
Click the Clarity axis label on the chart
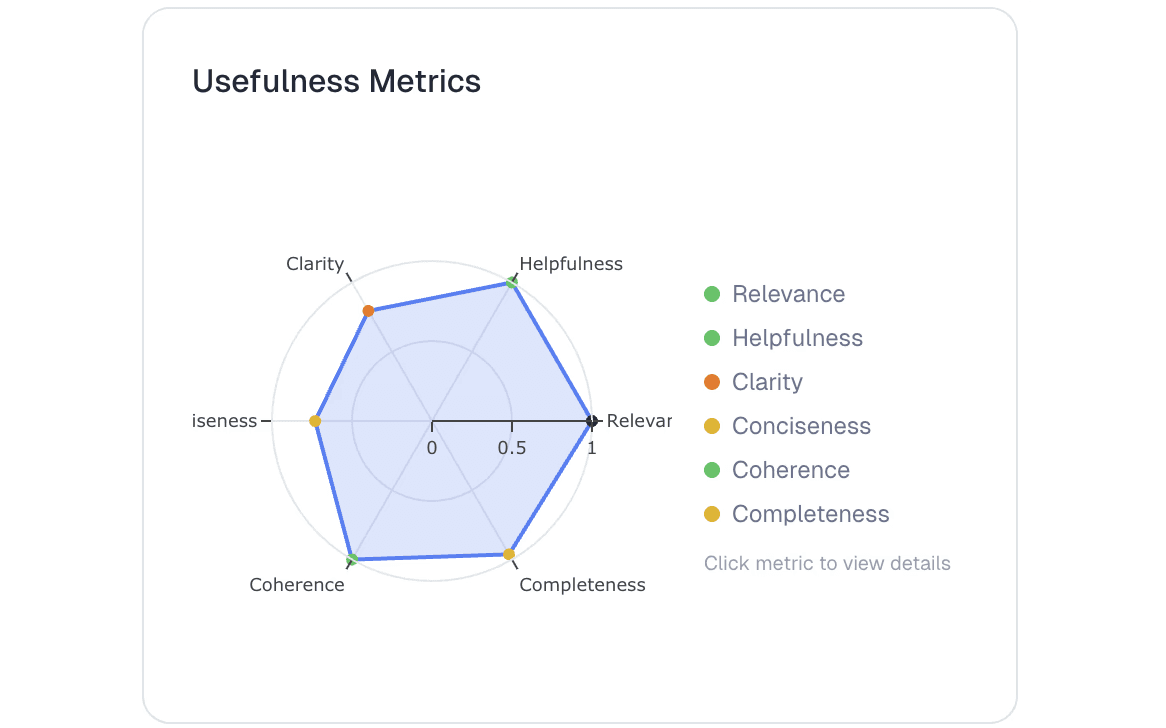(x=315, y=264)
